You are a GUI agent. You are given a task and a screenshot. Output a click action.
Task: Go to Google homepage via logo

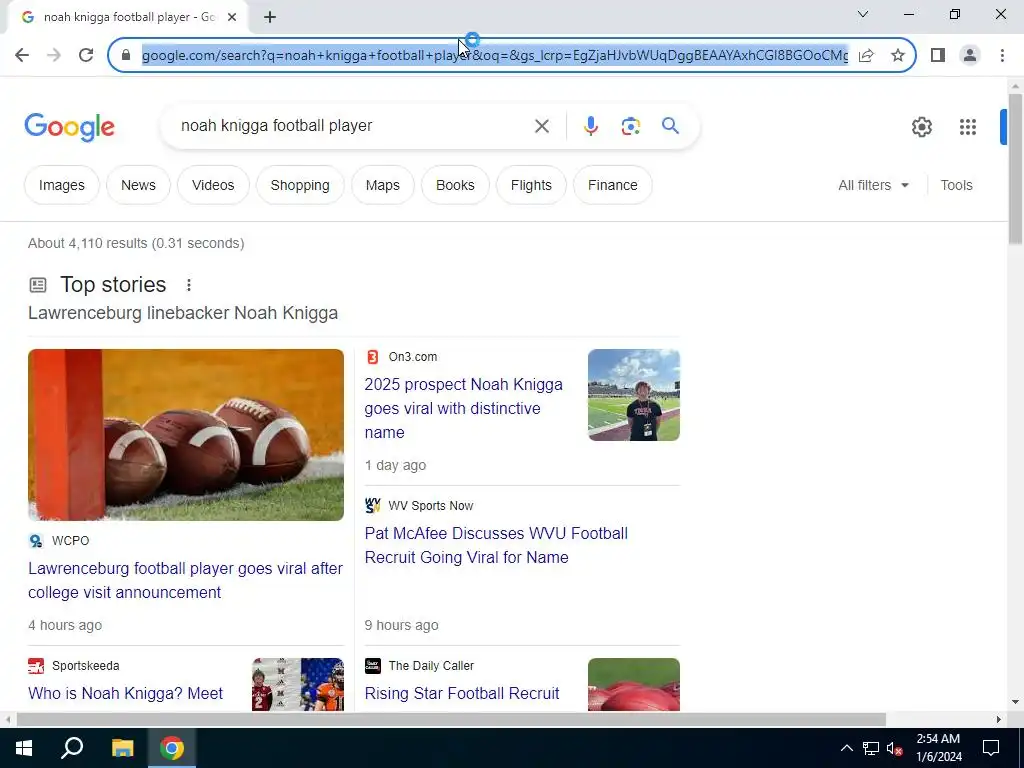pyautogui.click(x=69, y=127)
